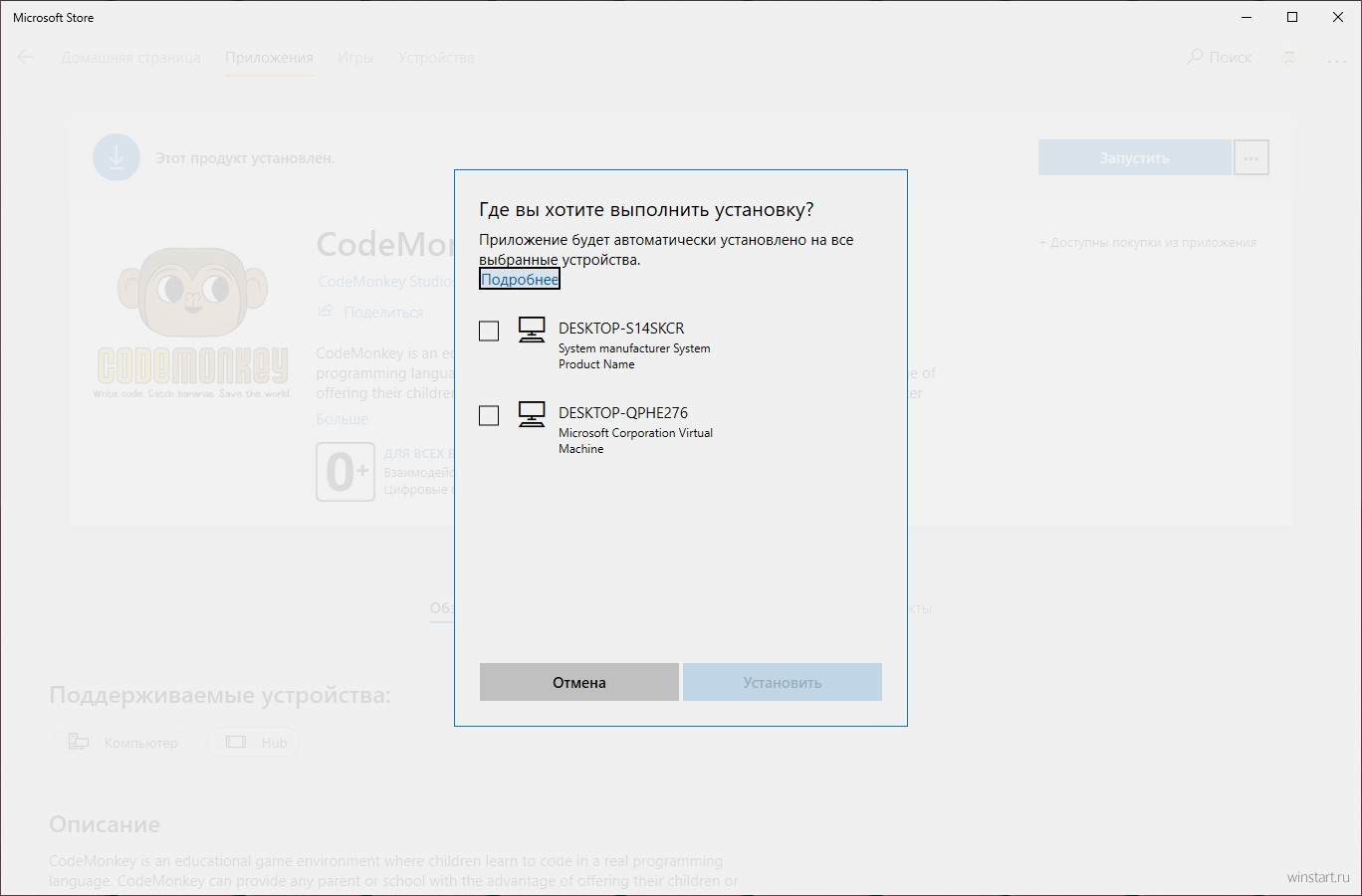The height and width of the screenshot is (896, 1362).
Task: Click the Компьютер device icon
Action: click(79, 742)
